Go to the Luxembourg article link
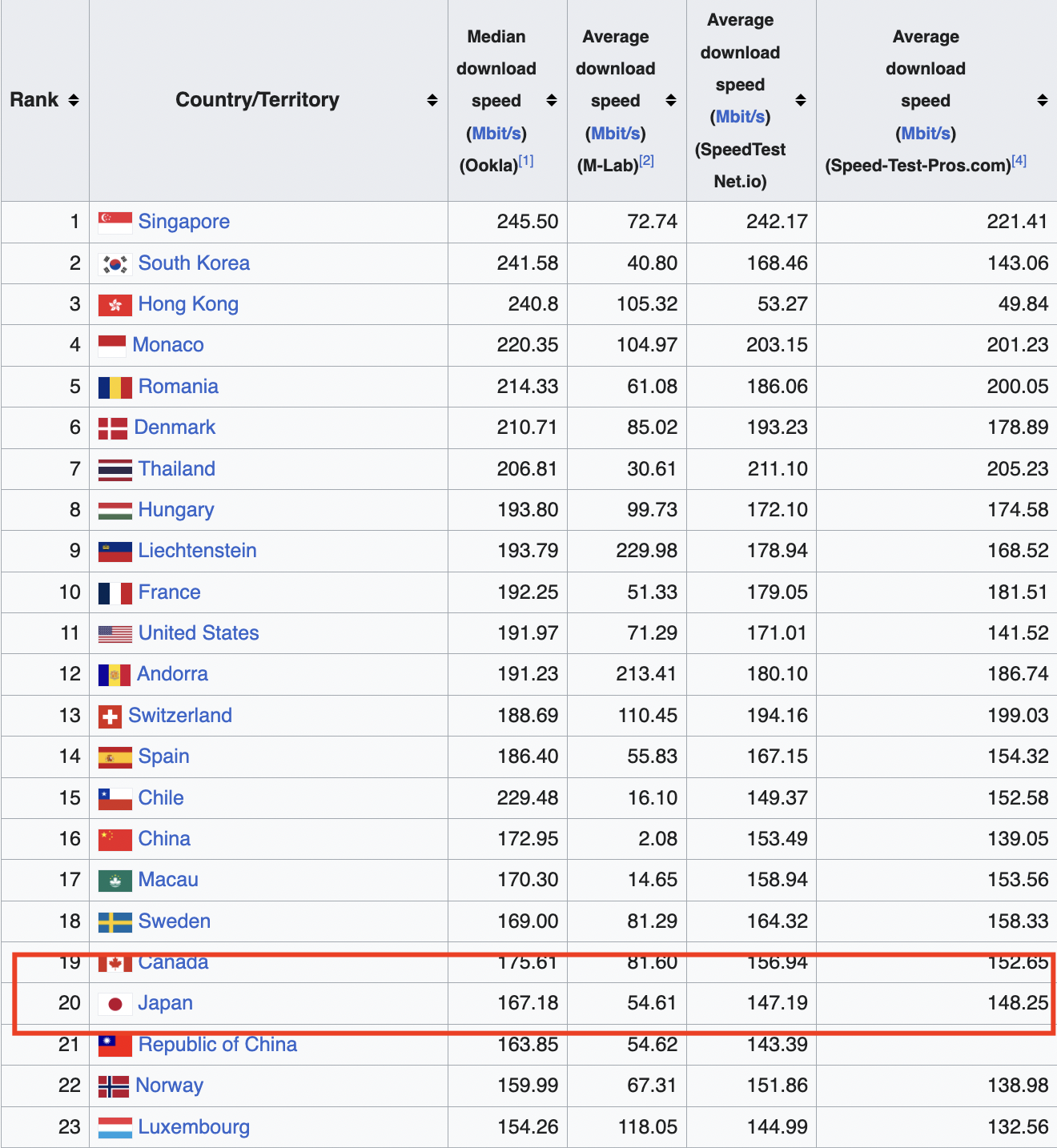Screen dimensions: 1057x1148 click(x=194, y=1127)
